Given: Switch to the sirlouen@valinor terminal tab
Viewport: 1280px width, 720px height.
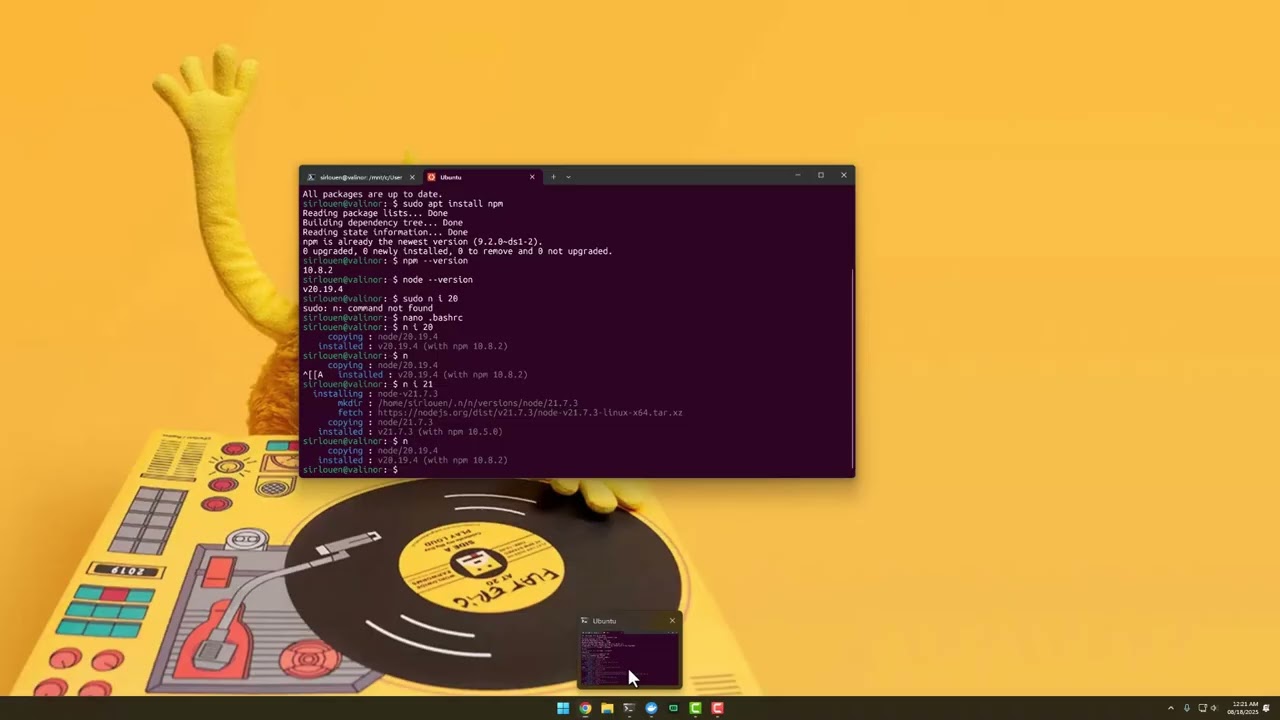Looking at the screenshot, I should pyautogui.click(x=360, y=177).
